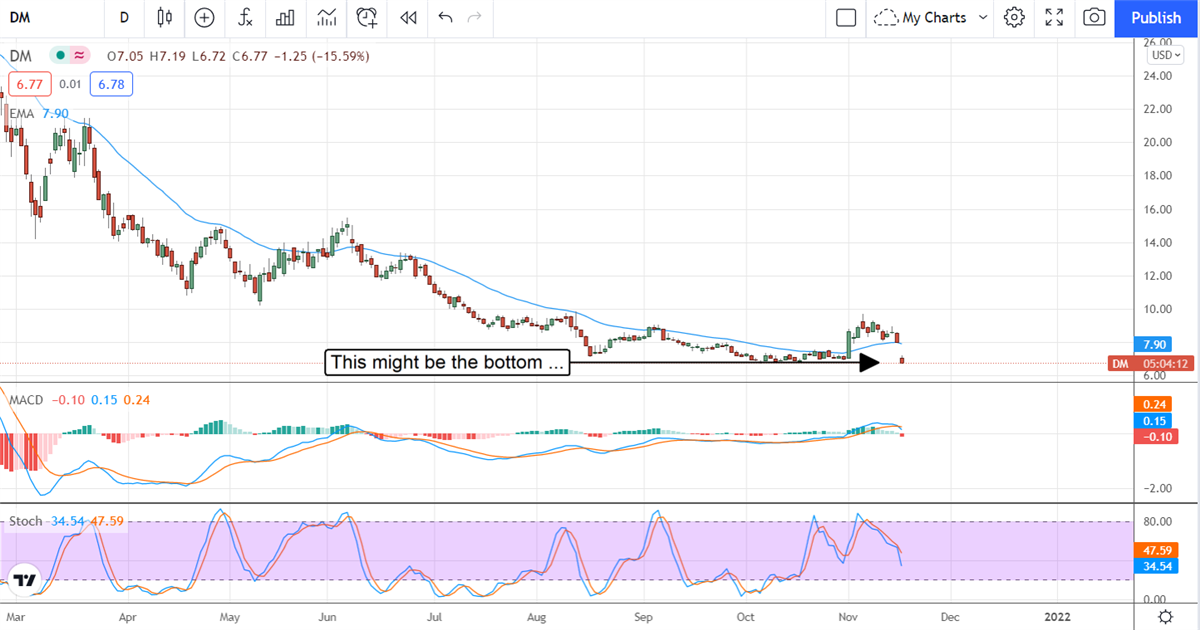Click the green market status dot
1200x630 pixels.
[62, 55]
